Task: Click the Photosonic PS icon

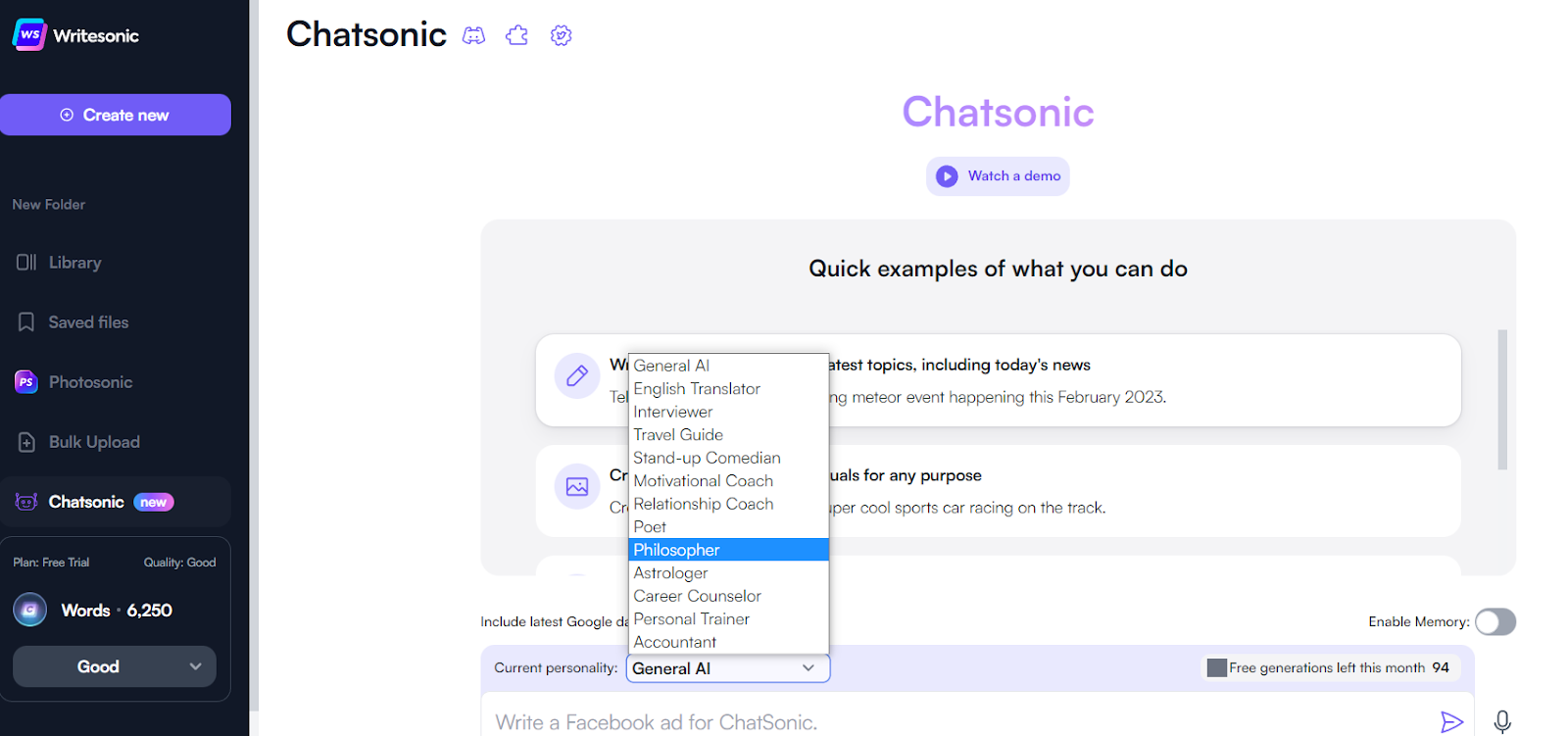Action: (x=26, y=382)
